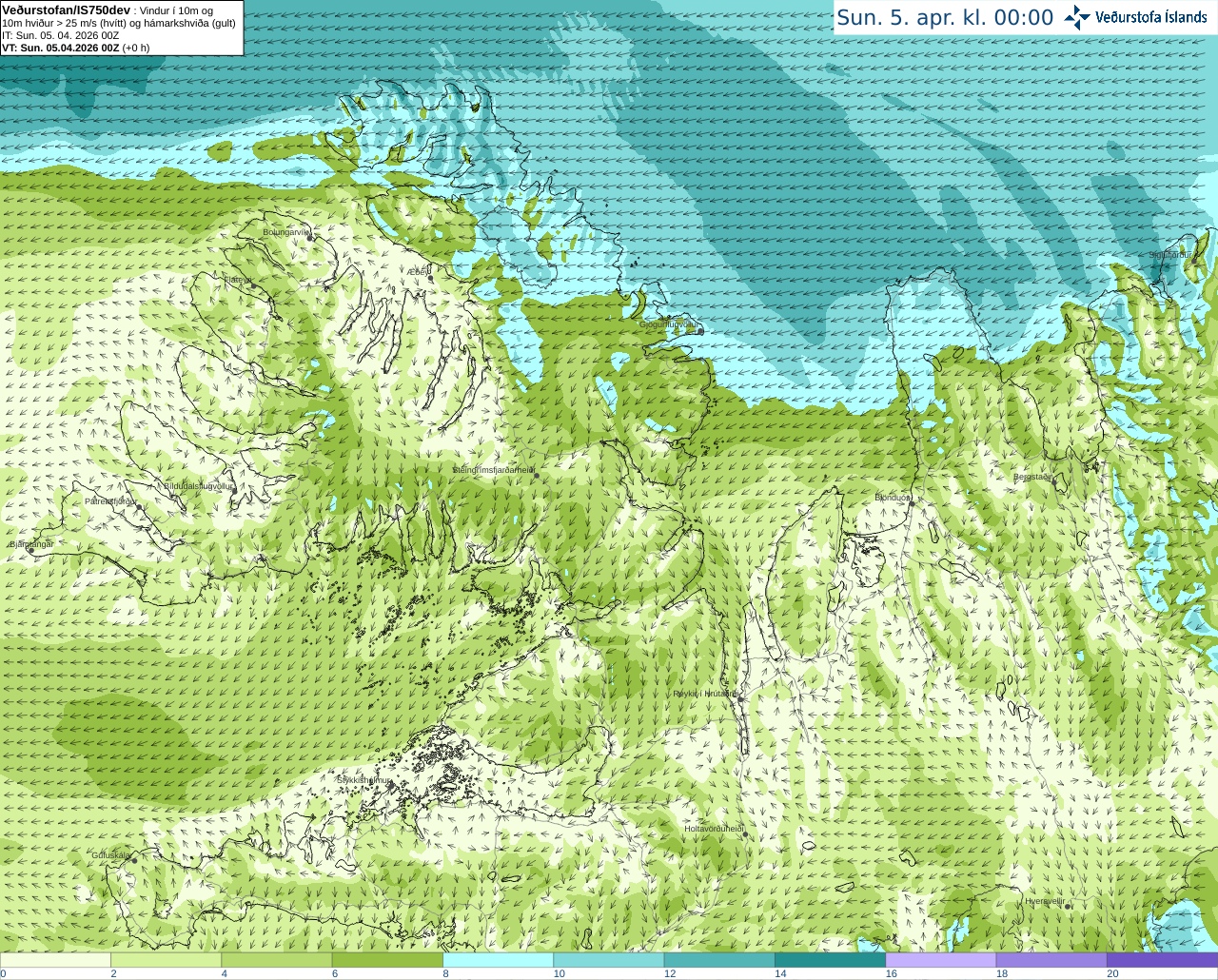Select the Steingrímsfjarðarheiði station marker
This screenshot has width=1218, height=980.
click(x=536, y=475)
